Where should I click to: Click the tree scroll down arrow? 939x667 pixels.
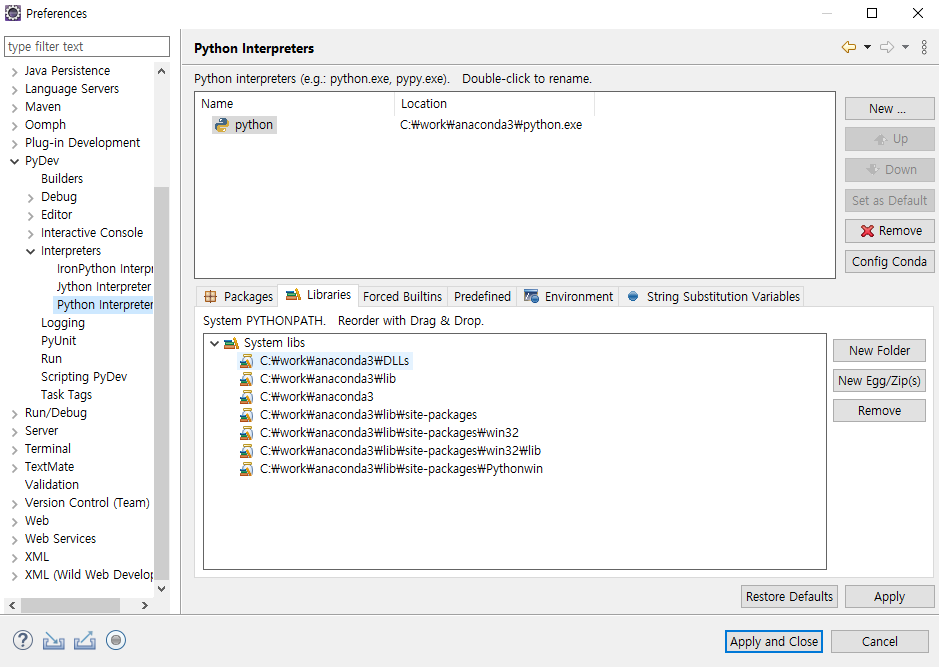point(161,589)
